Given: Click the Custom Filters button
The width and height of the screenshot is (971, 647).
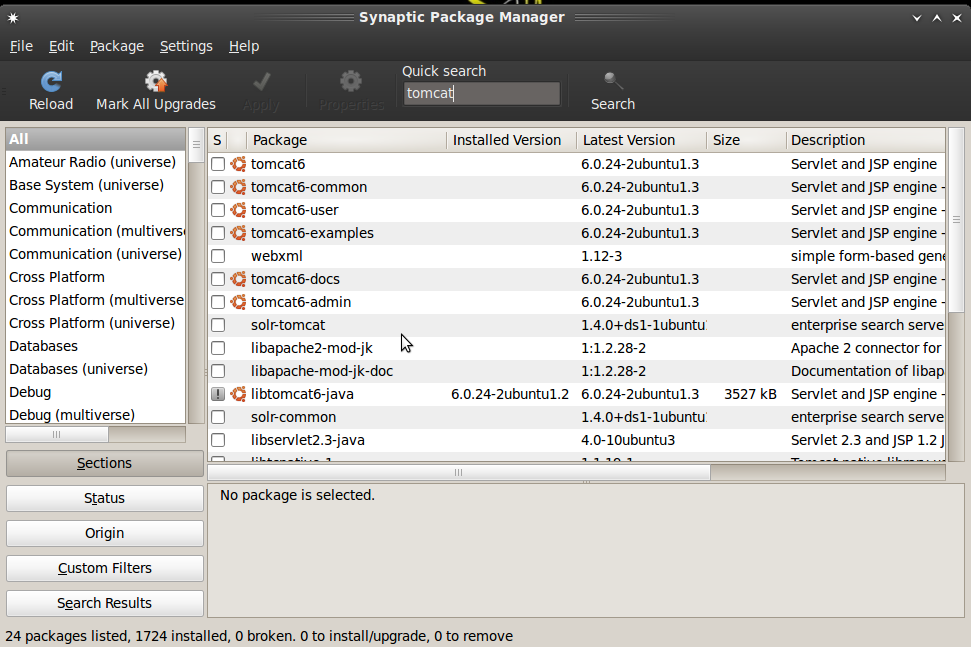Looking at the screenshot, I should pos(104,568).
